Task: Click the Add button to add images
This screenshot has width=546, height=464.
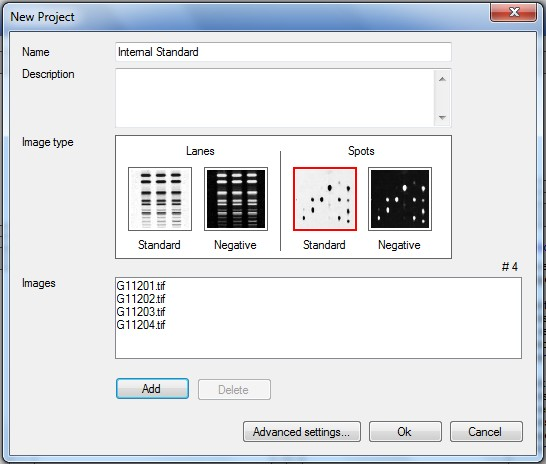Action: (152, 389)
